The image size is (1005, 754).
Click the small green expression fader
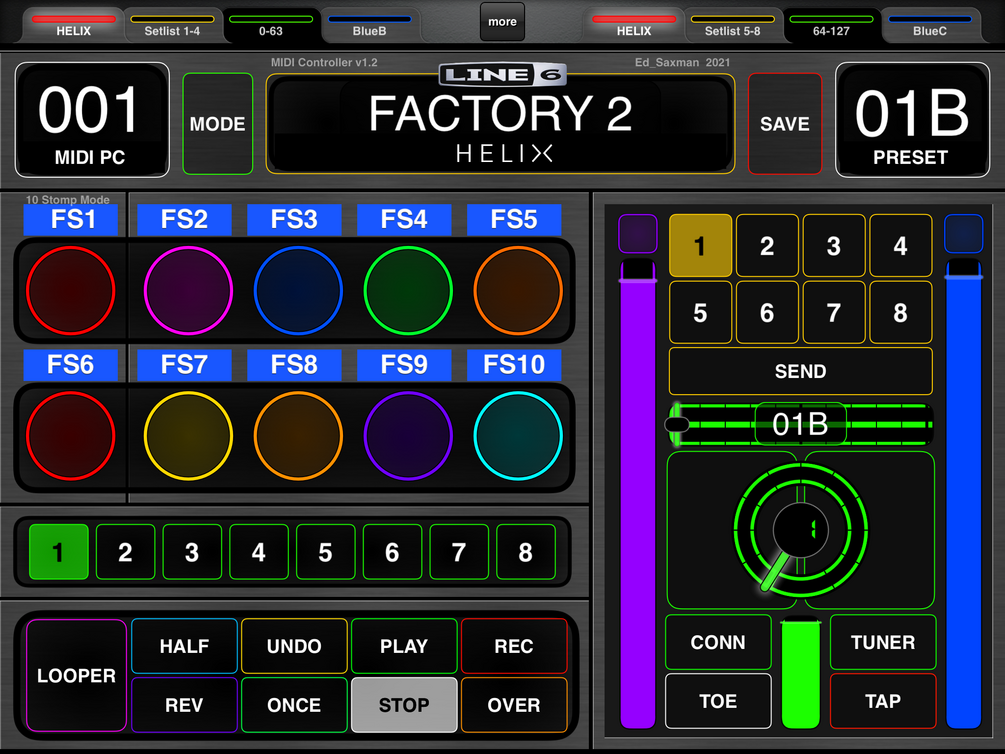801,673
